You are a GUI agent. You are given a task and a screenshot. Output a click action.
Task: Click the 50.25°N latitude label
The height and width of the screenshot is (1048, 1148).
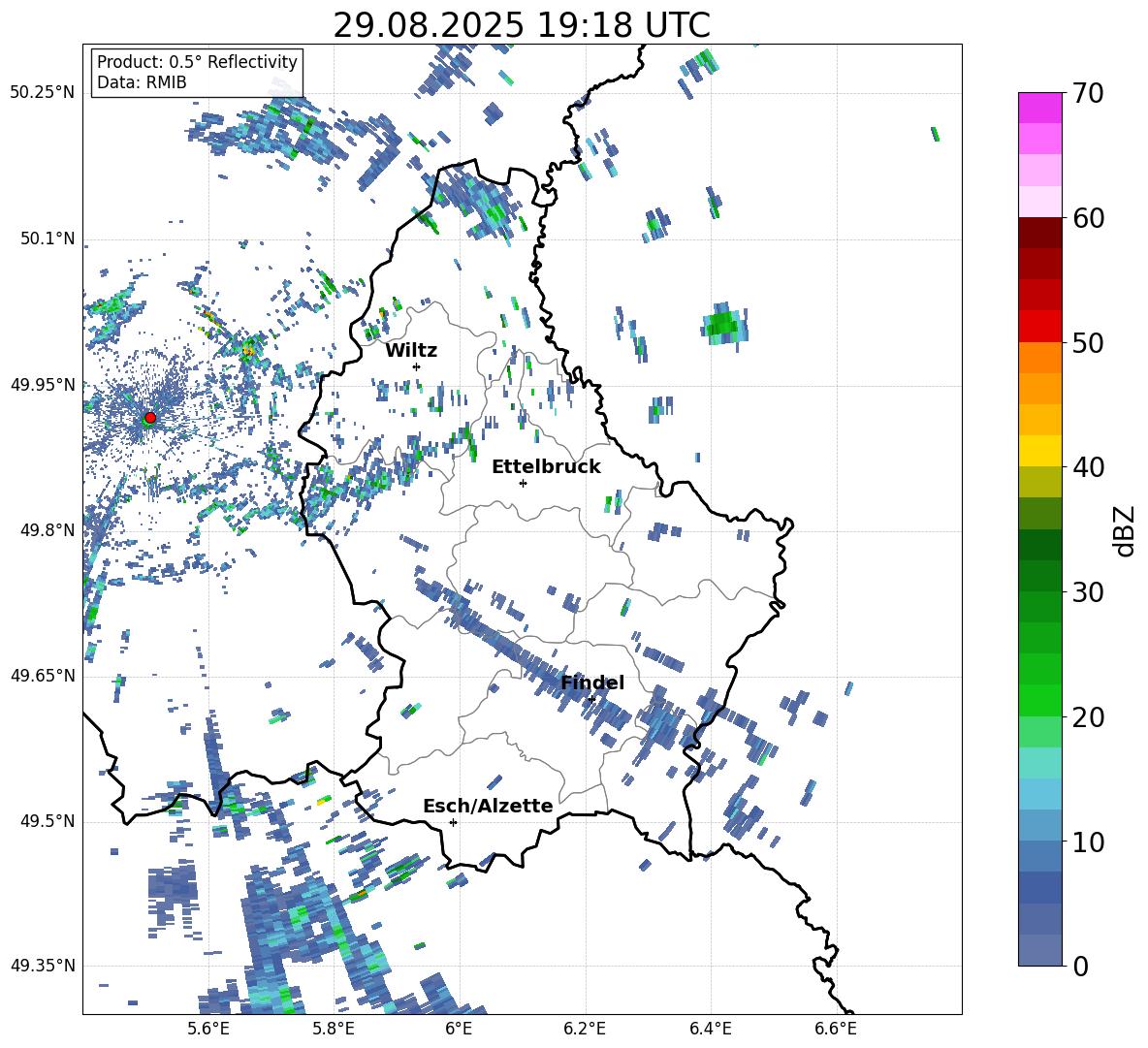tap(43, 93)
